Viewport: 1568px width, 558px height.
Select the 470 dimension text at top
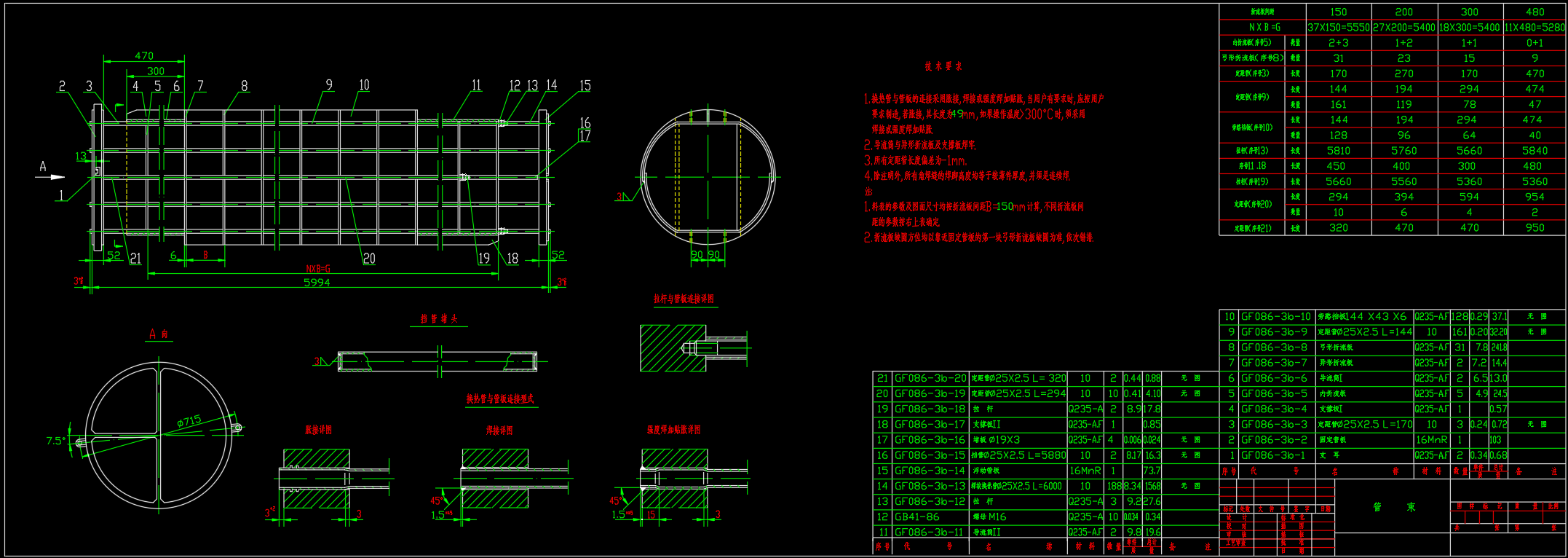pos(144,55)
